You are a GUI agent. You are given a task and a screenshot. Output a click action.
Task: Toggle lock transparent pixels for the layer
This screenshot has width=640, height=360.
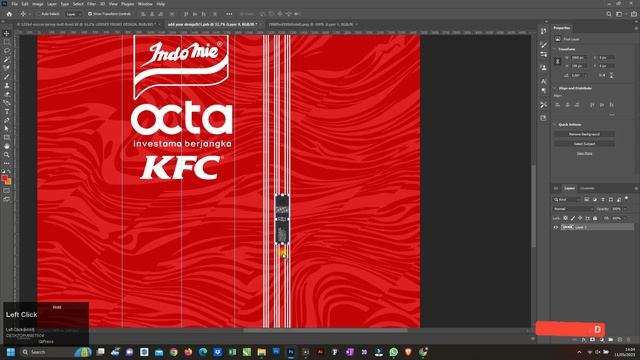565,218
